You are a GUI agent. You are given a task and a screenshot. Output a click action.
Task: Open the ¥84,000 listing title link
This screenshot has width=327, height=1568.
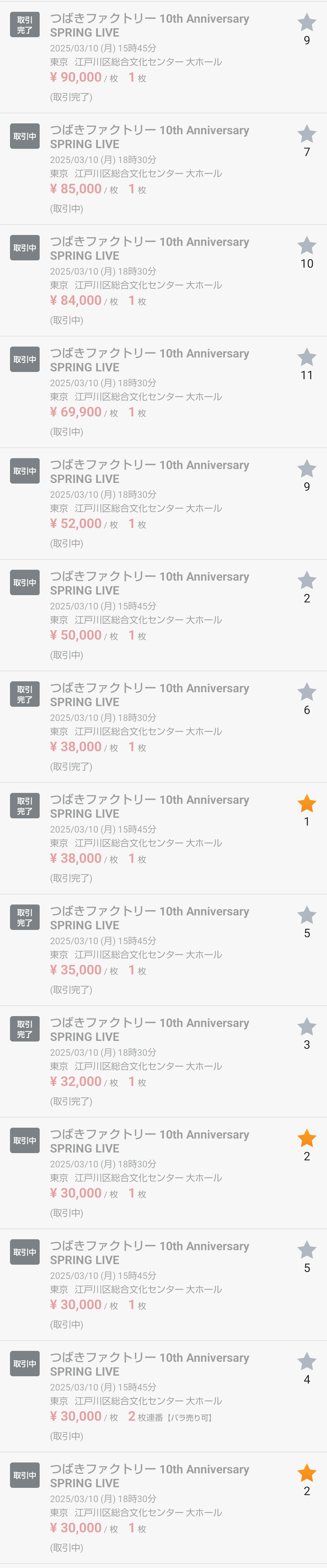149,248
